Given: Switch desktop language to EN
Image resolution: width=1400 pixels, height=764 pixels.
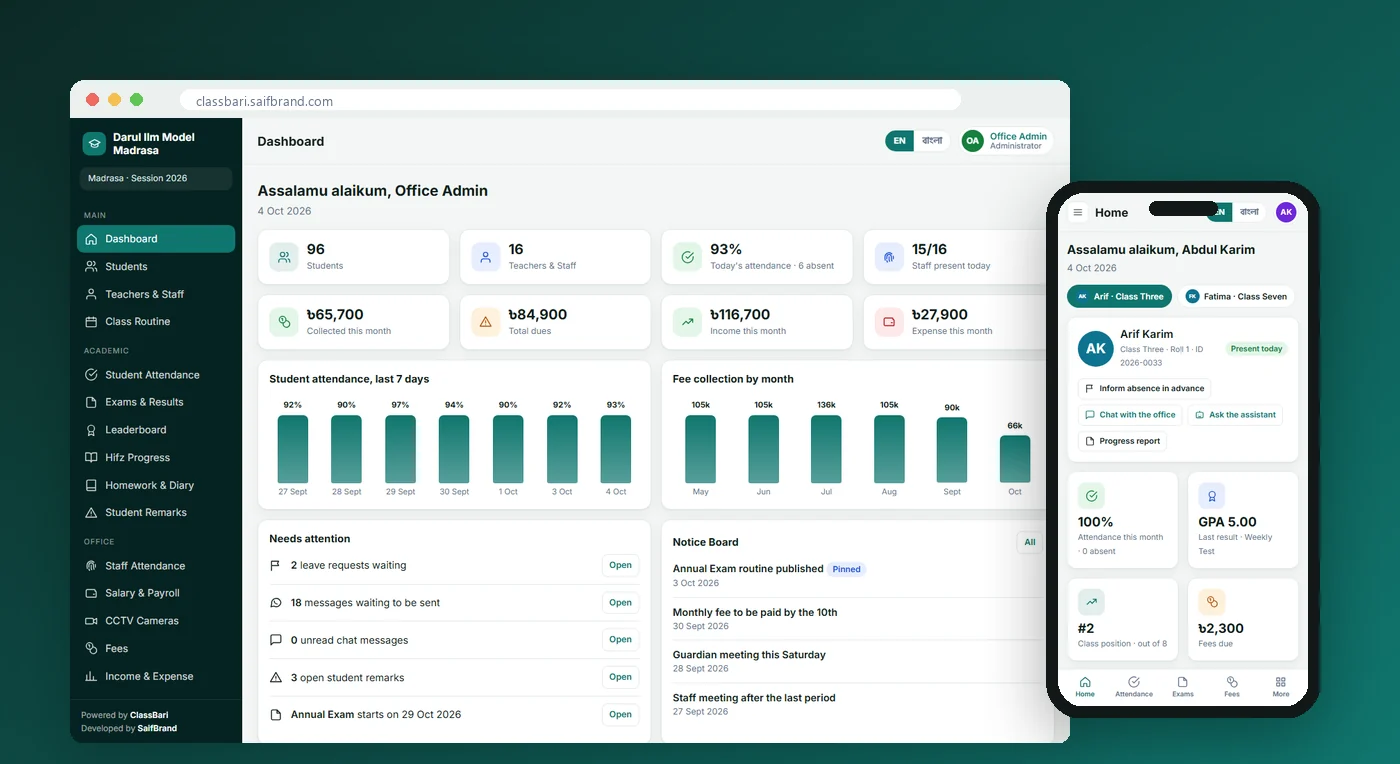Looking at the screenshot, I should [x=900, y=141].
